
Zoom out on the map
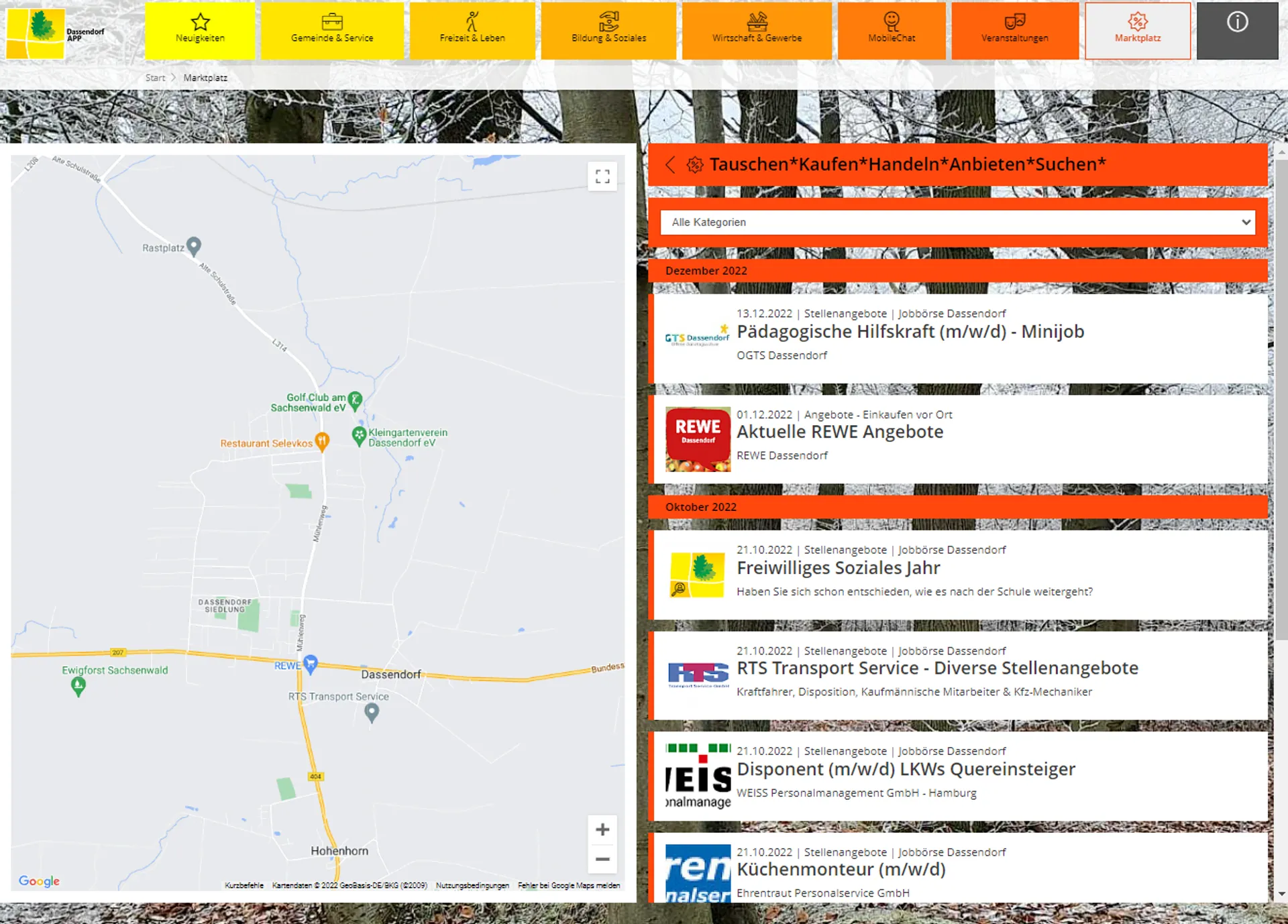pyautogui.click(x=602, y=859)
